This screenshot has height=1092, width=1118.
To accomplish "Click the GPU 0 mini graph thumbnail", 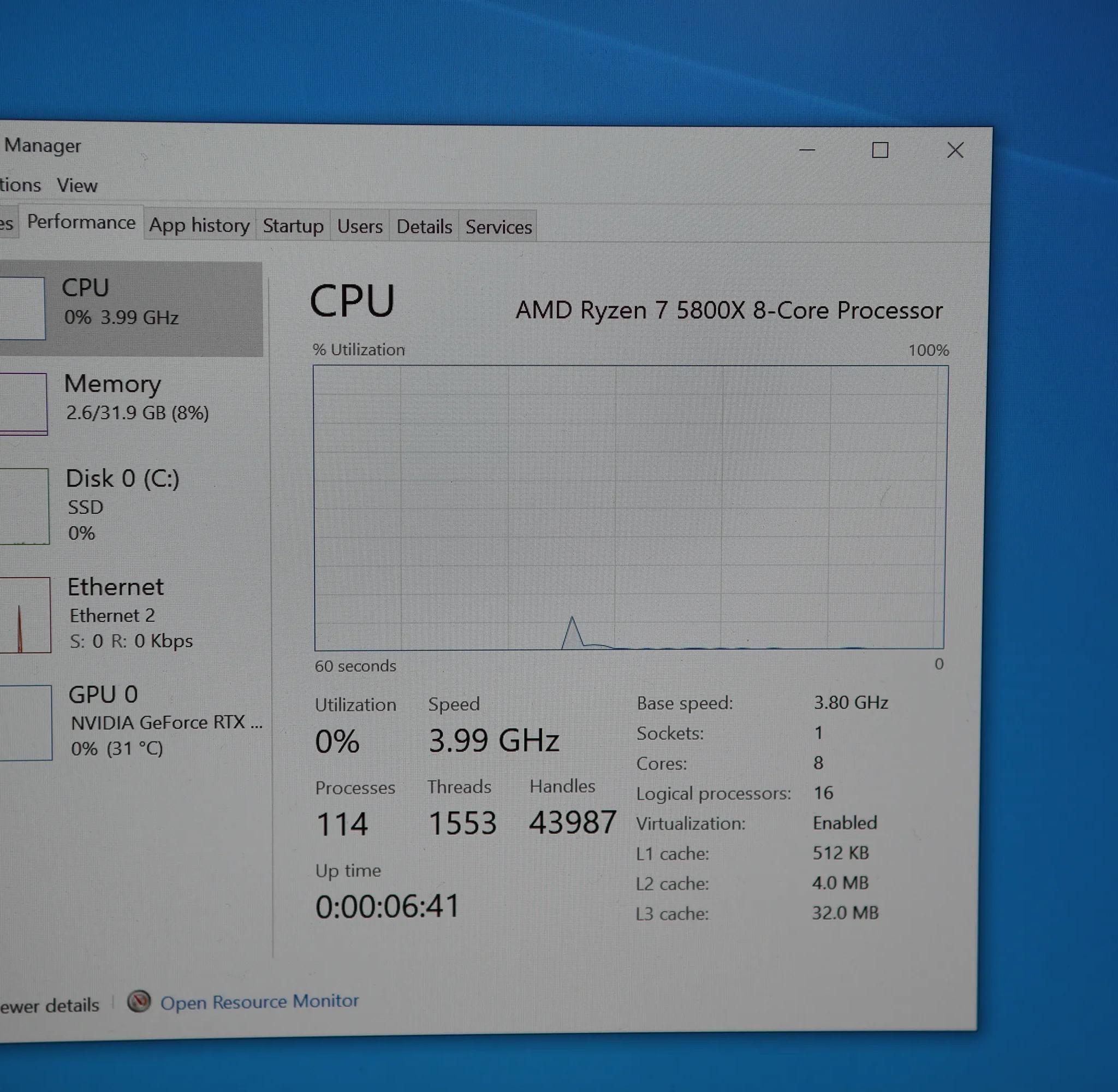I will [x=26, y=723].
